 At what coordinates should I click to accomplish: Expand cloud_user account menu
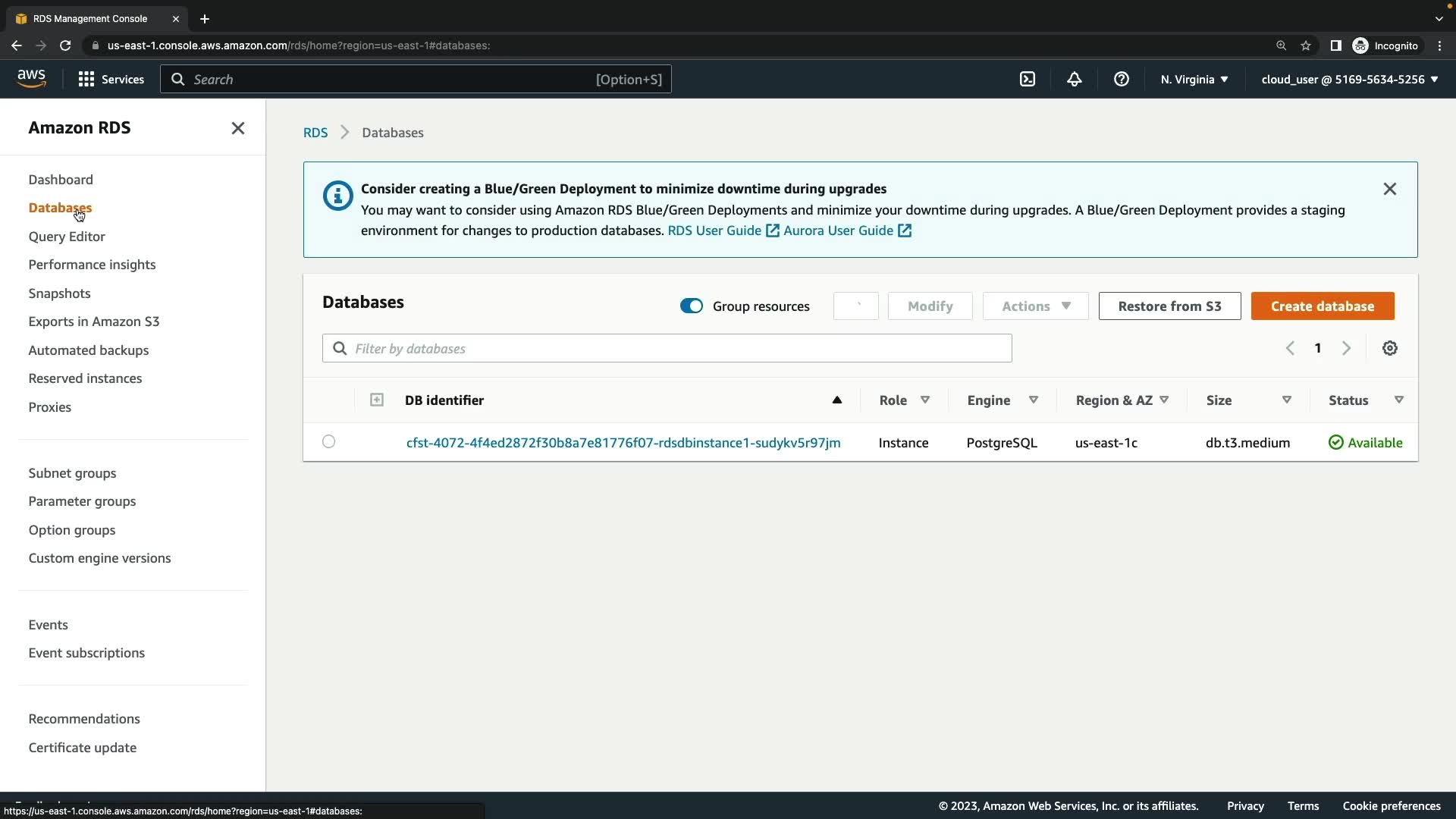(x=1349, y=79)
